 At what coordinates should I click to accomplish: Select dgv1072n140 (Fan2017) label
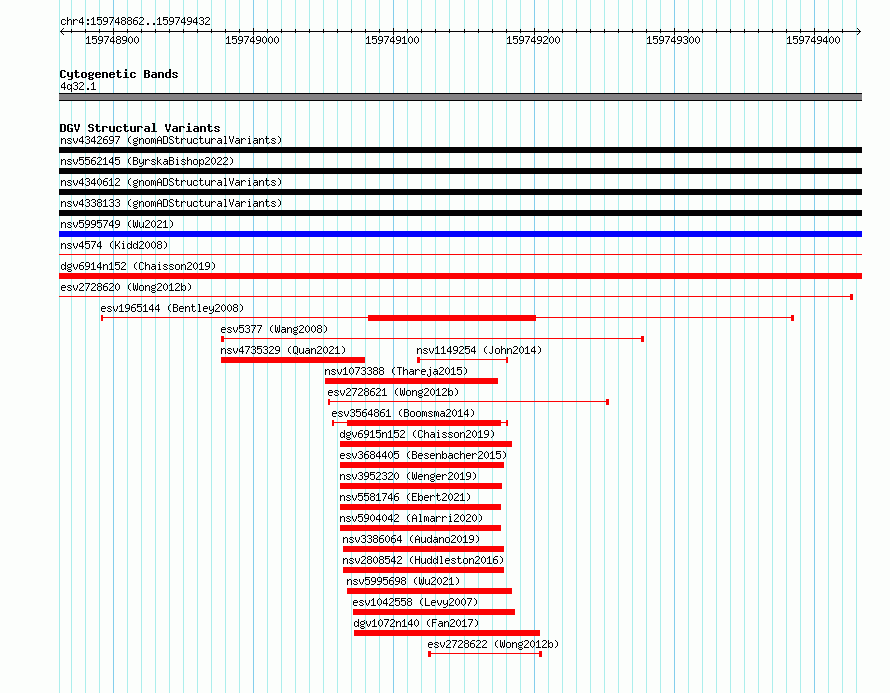[416, 623]
